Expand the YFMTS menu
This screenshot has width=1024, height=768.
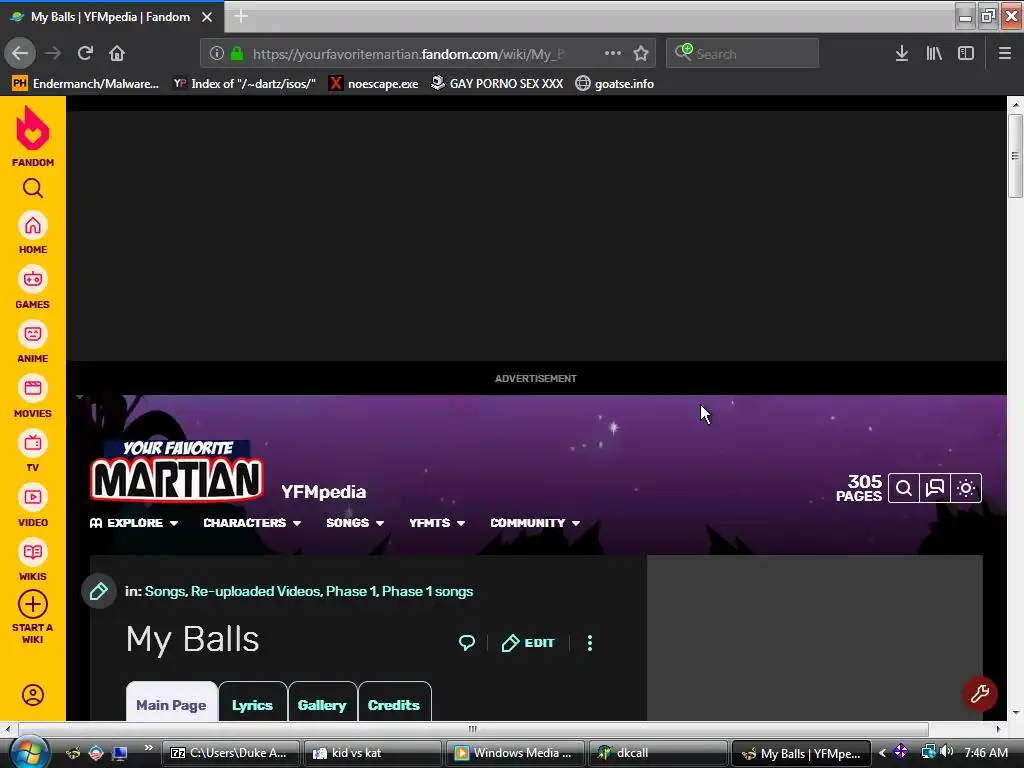(x=437, y=523)
